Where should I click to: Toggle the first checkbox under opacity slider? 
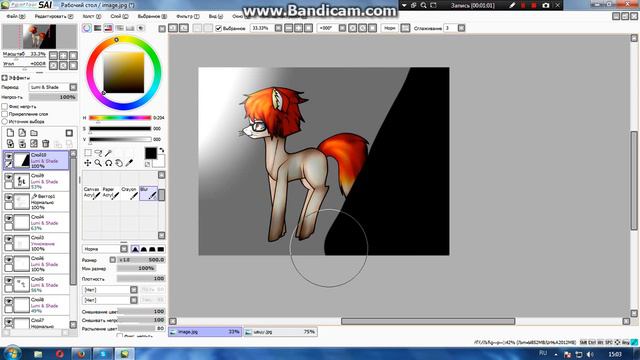pyautogui.click(x=5, y=107)
